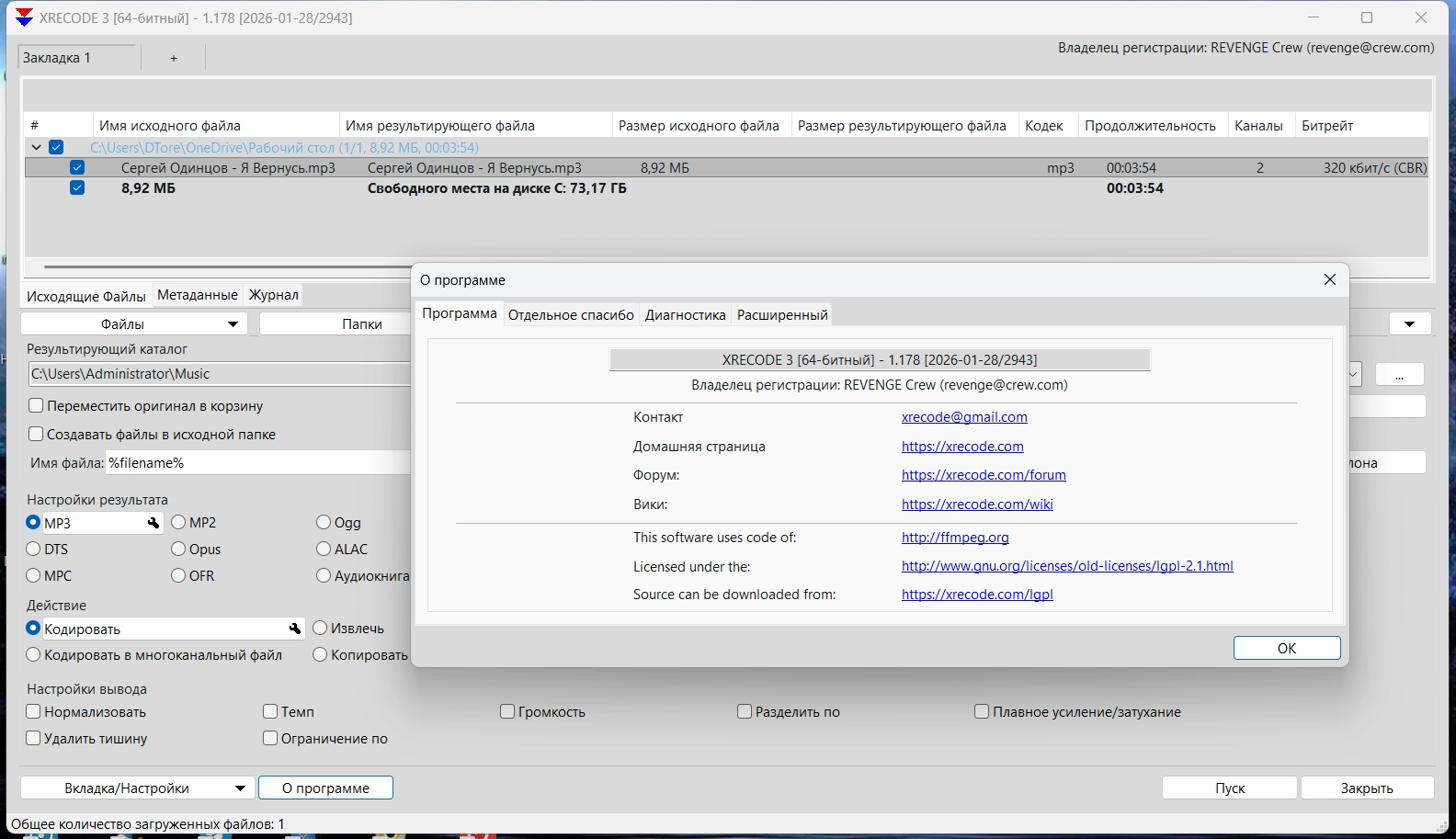This screenshot has width=1456, height=839.
Task: Select the Opus output format
Action: click(178, 550)
